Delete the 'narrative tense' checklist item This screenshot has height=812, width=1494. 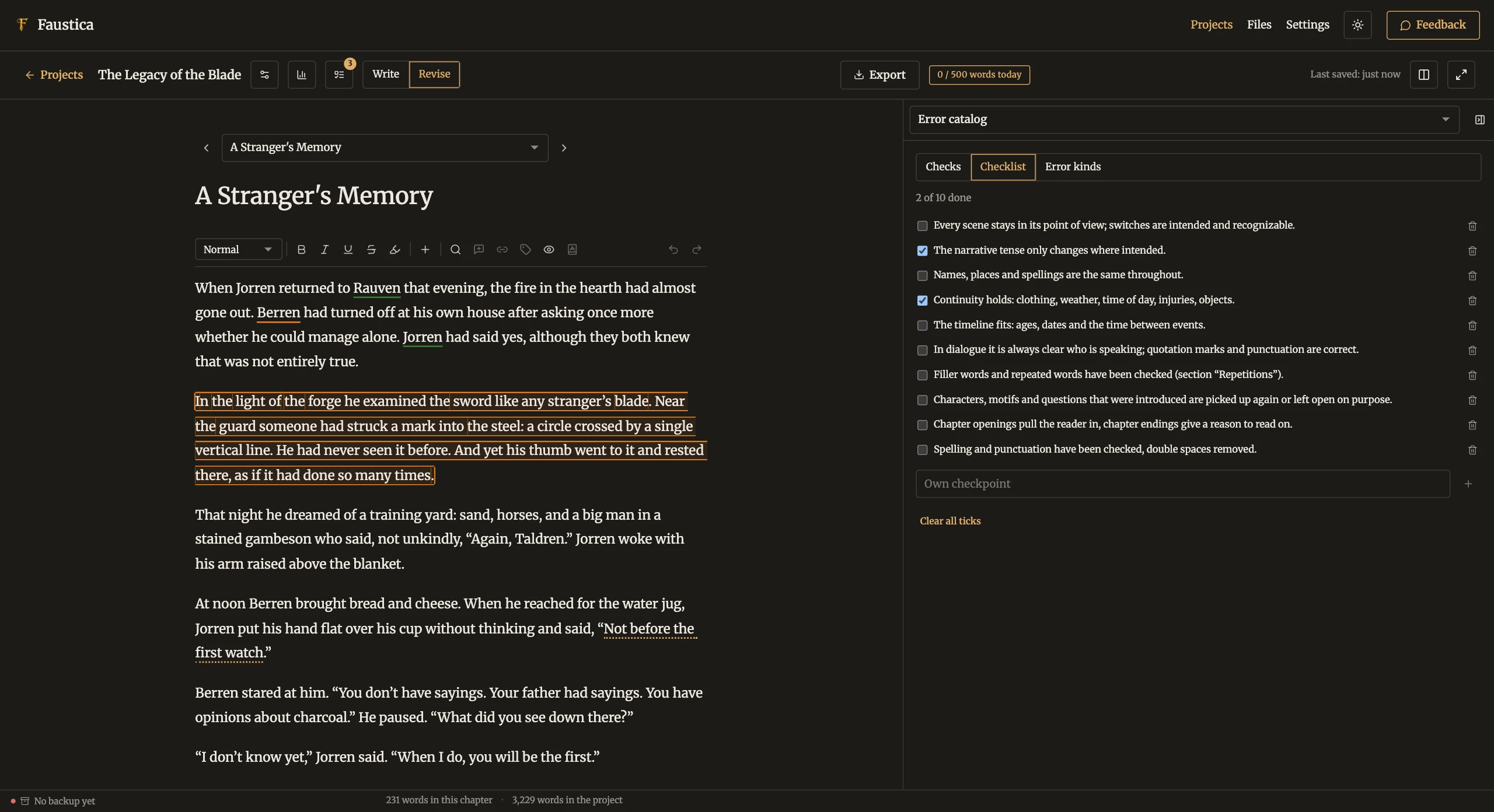click(1472, 251)
